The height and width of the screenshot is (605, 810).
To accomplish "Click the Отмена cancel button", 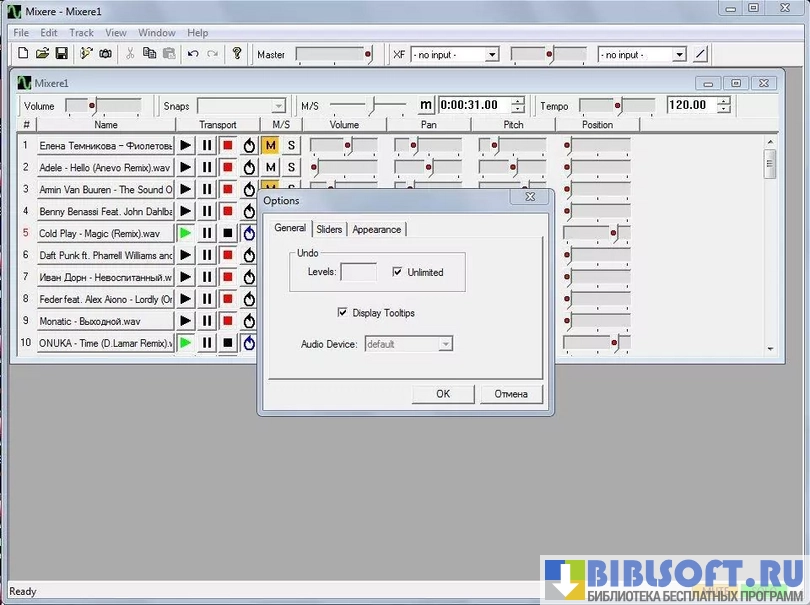I will [510, 394].
